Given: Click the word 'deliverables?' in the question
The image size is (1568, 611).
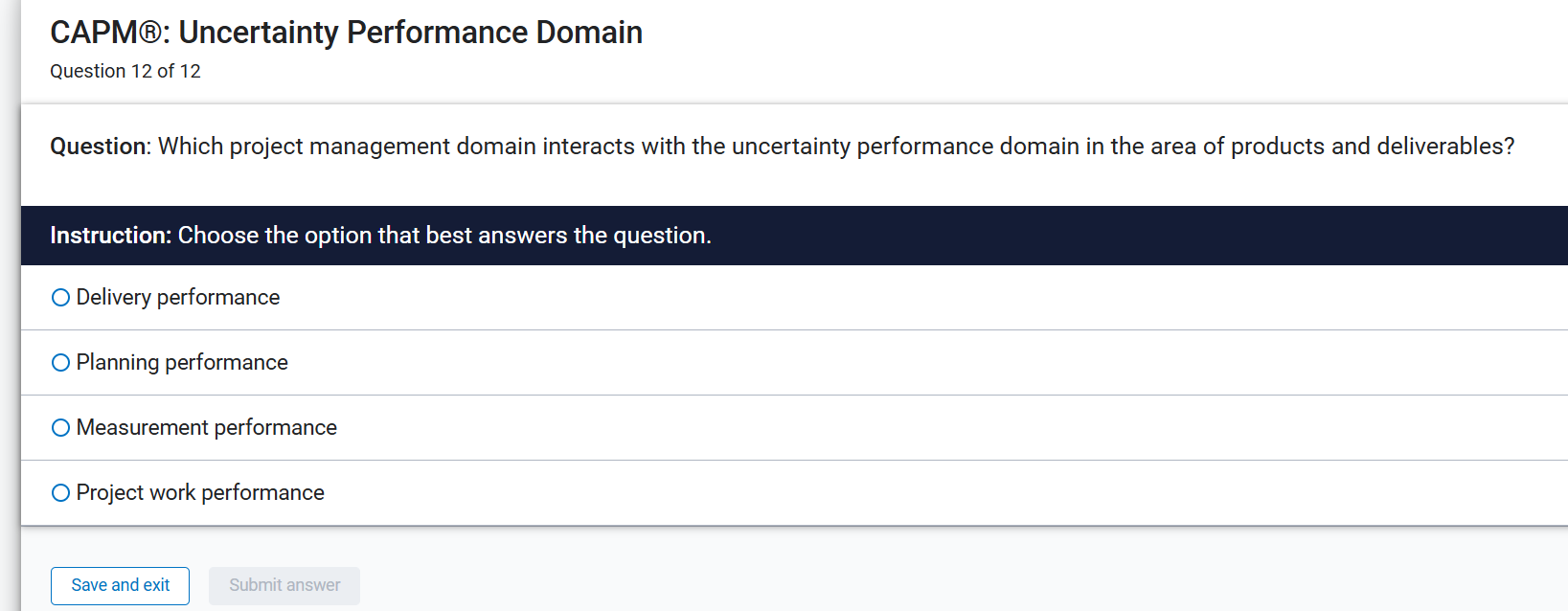Looking at the screenshot, I should click(1445, 147).
